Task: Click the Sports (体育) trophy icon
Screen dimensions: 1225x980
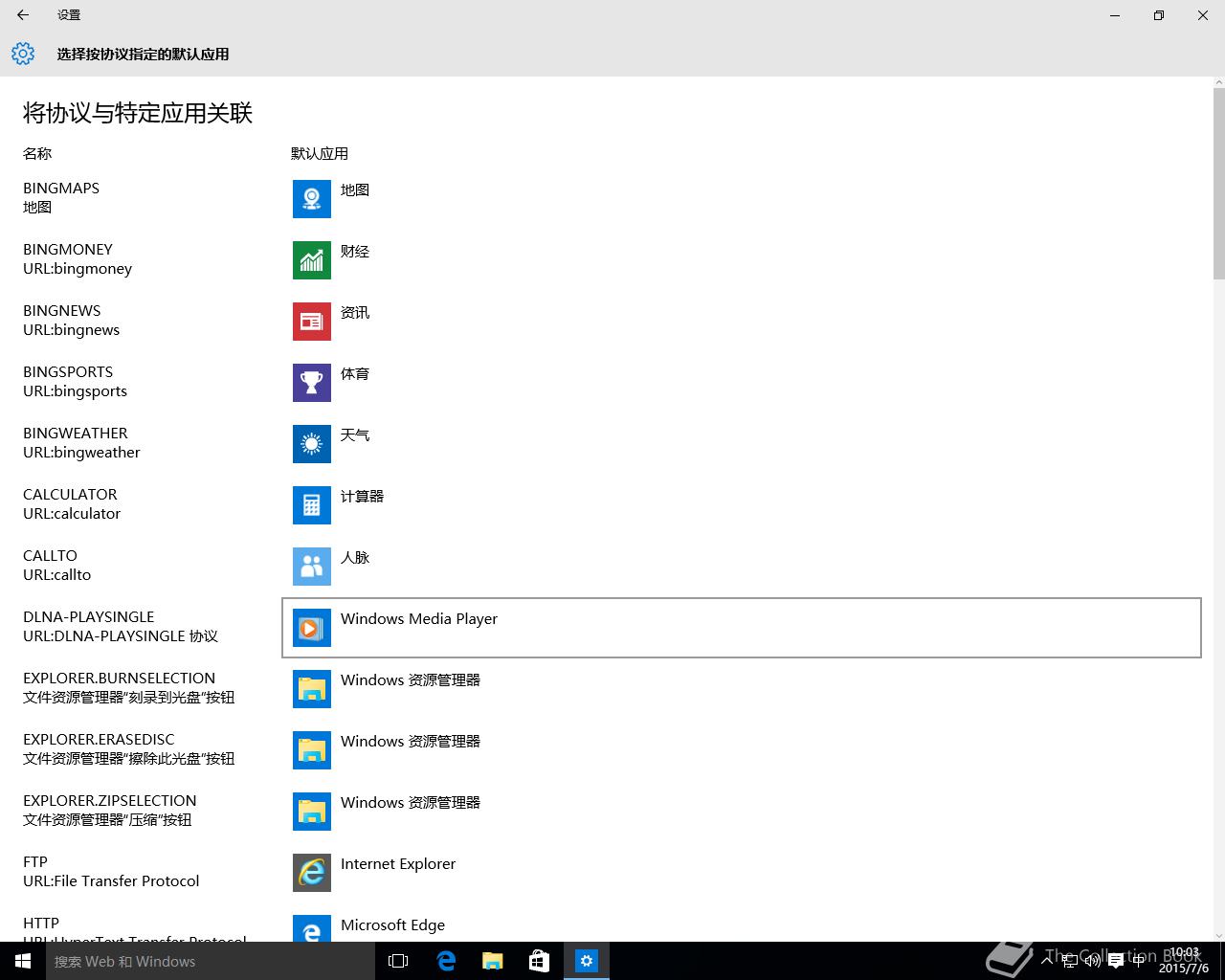Action: [312, 383]
